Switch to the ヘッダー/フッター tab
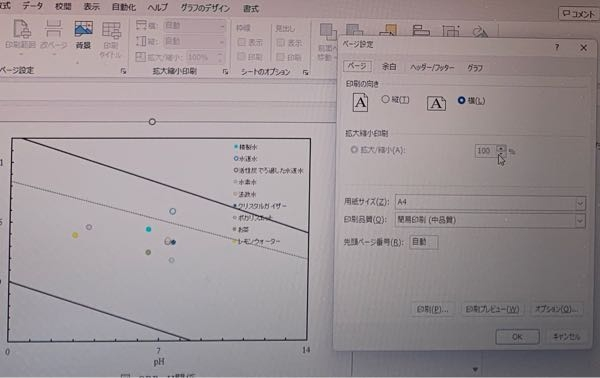Viewport: 600px width, 378px height. 432,68
